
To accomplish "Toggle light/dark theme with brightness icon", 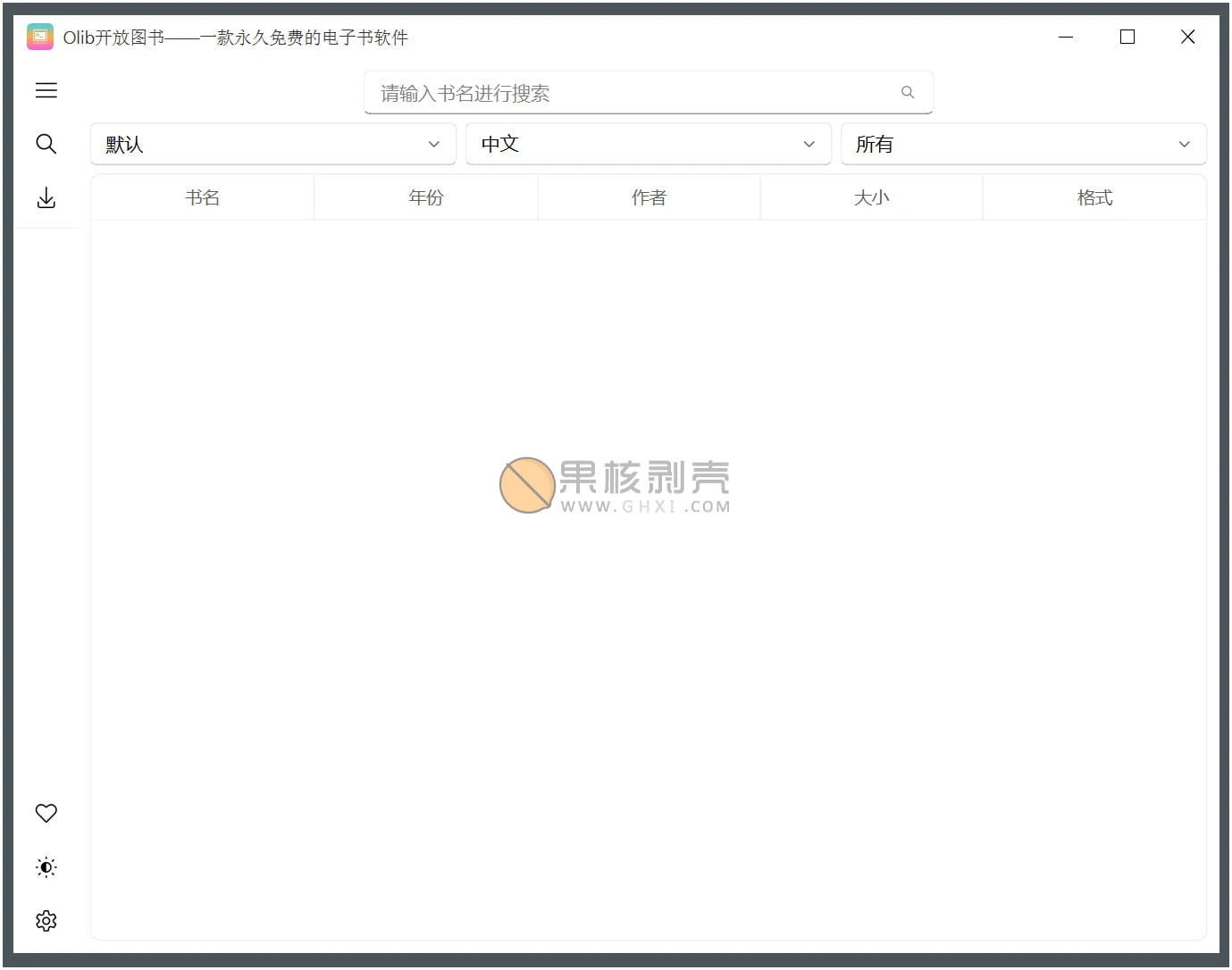I will (x=46, y=866).
